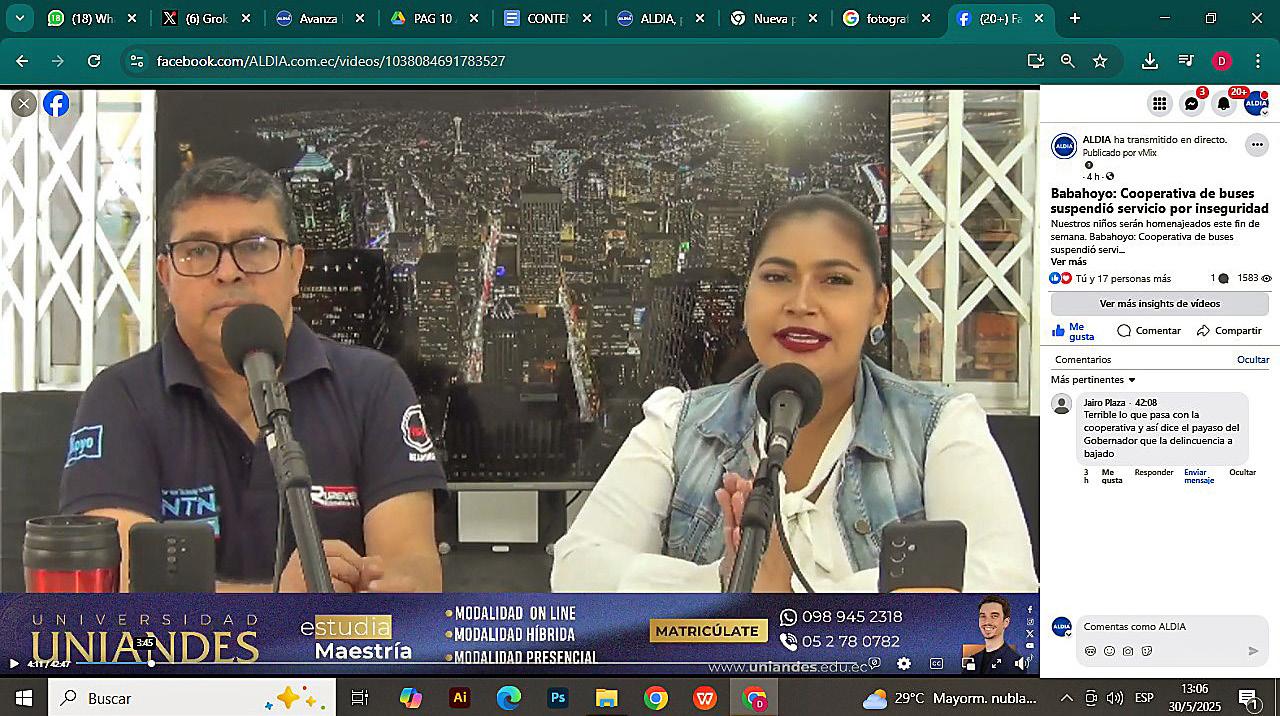Click the address bar URL
Screen dimensions: 1280x716
(x=331, y=61)
